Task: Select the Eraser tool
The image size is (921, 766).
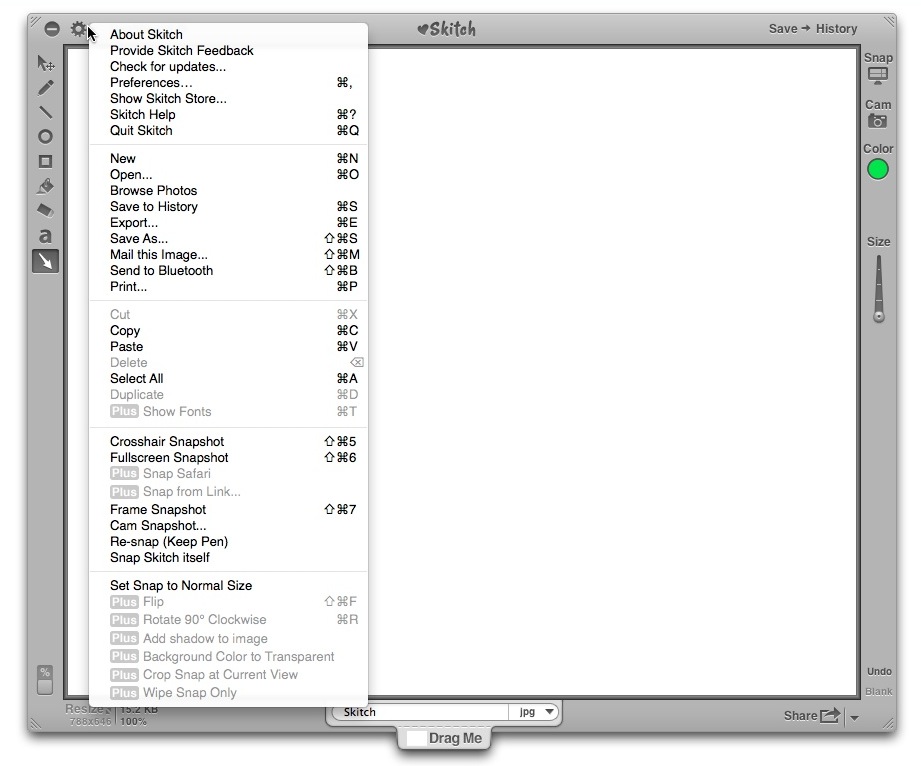Action: coord(46,211)
